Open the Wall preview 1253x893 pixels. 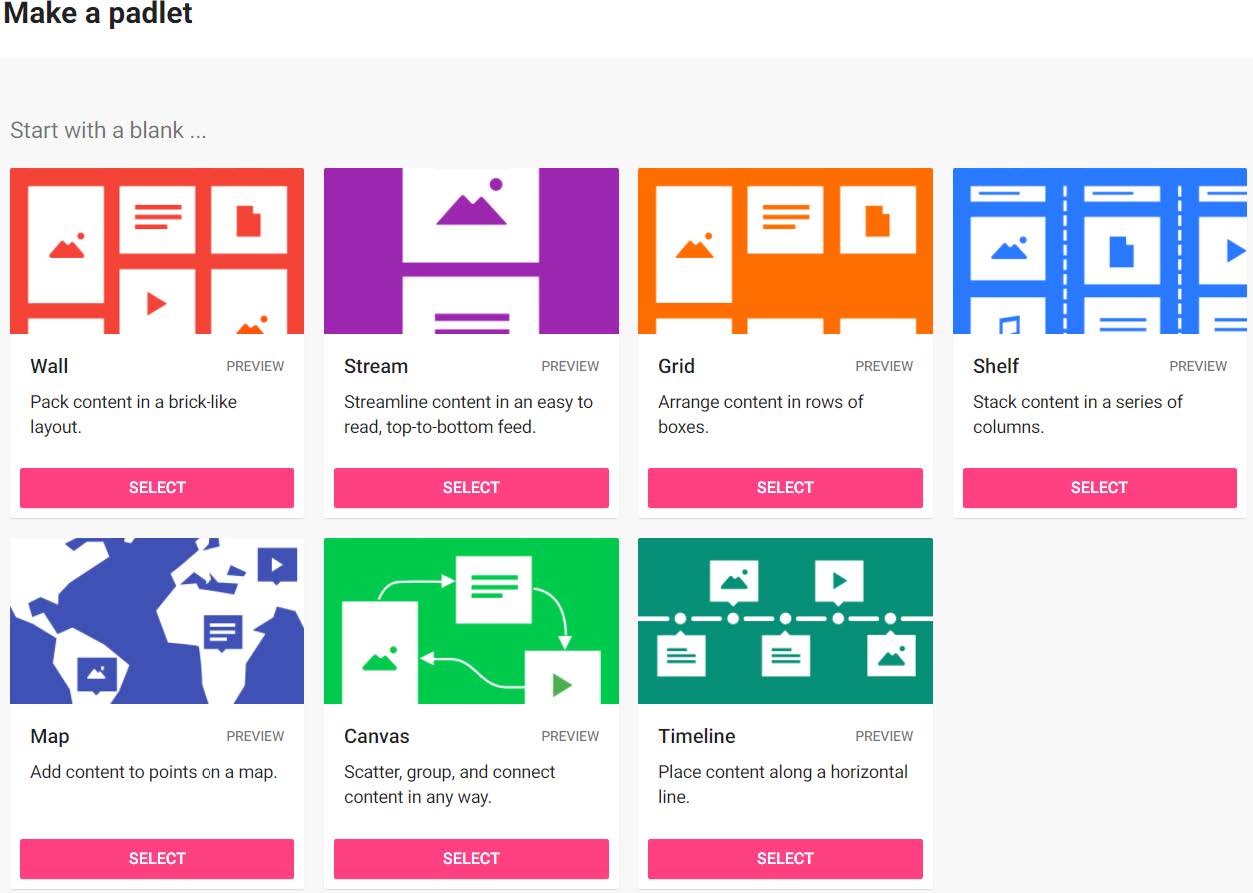255,366
